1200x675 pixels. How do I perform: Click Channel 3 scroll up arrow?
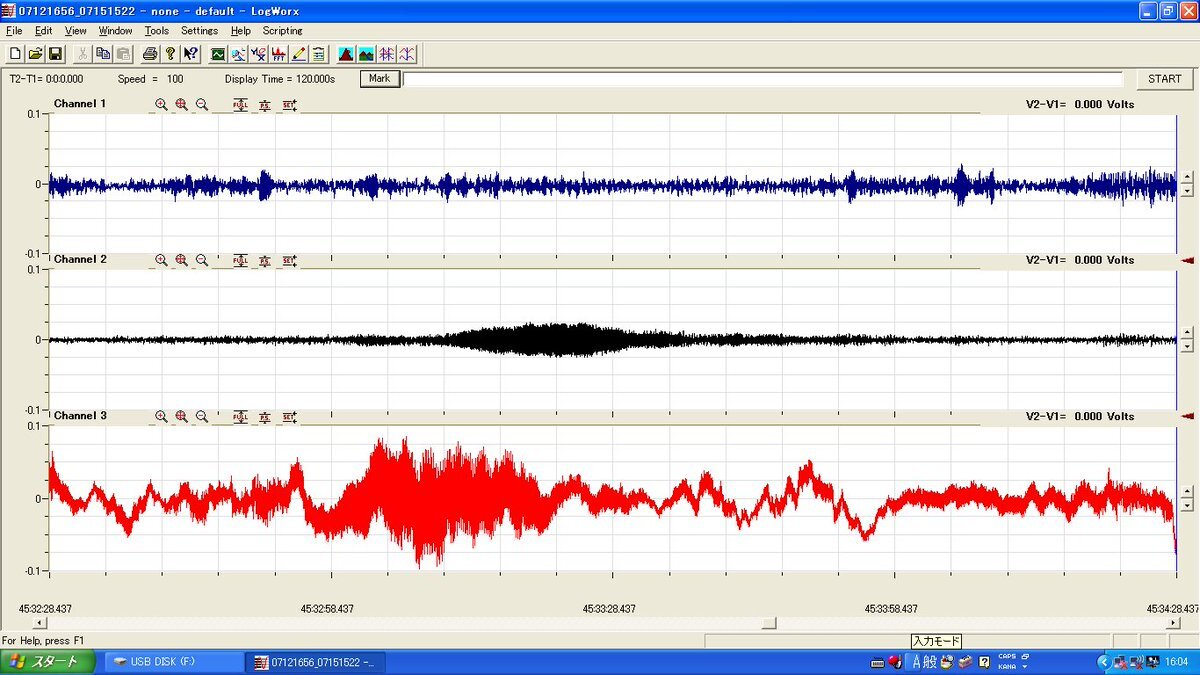(x=1187, y=491)
